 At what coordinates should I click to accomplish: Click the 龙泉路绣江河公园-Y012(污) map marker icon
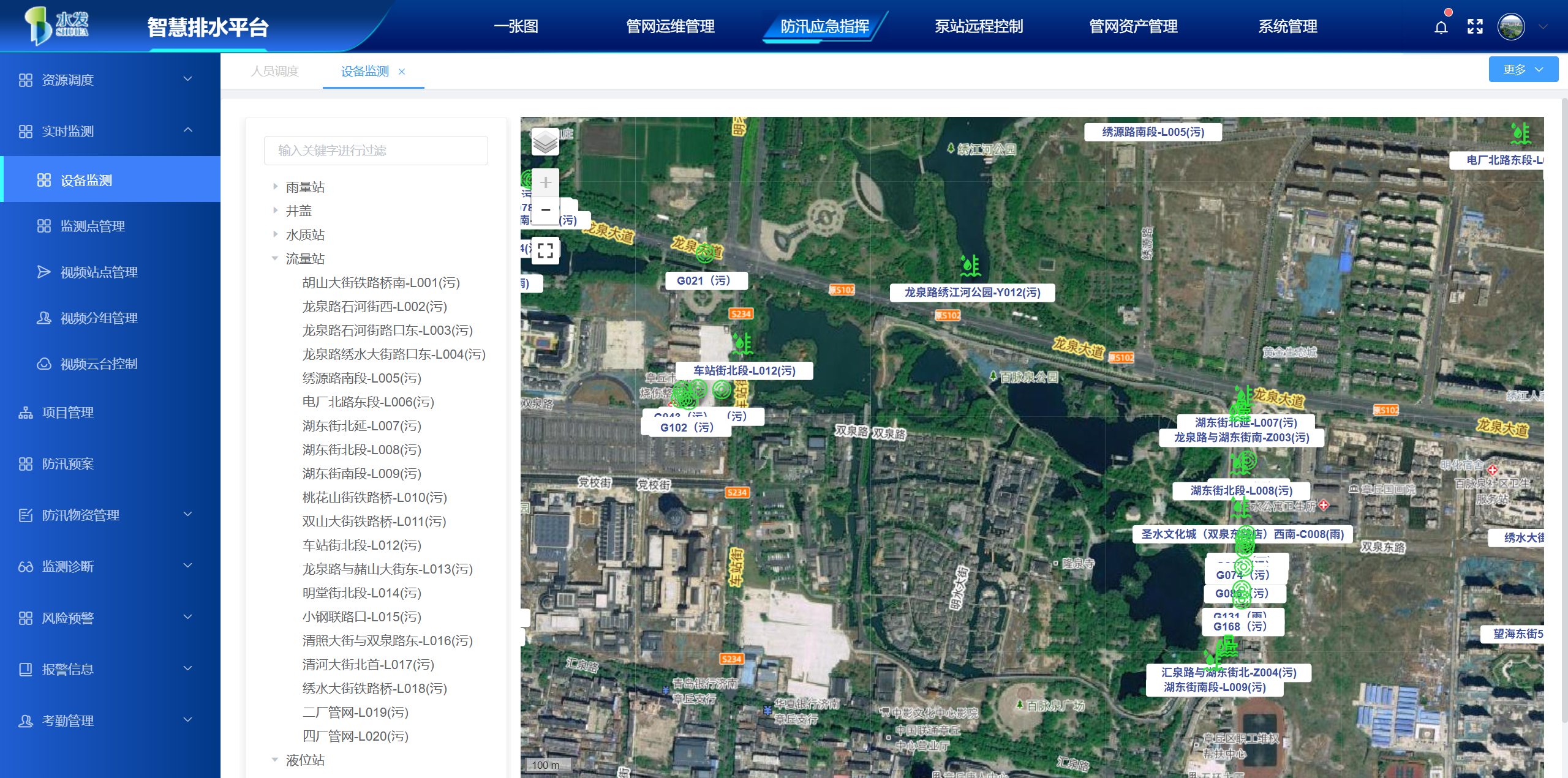[x=970, y=266]
